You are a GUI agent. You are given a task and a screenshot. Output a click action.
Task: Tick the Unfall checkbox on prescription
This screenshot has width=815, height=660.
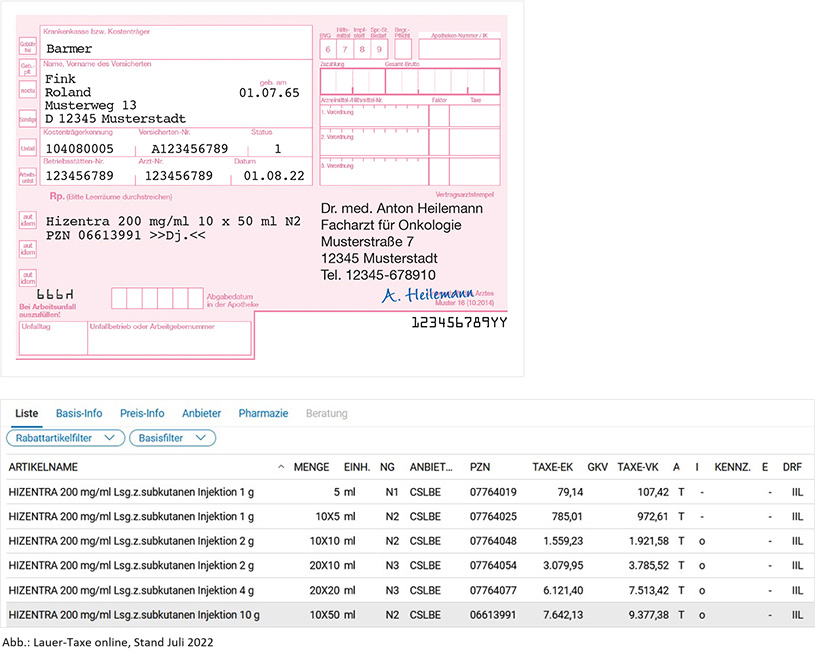[28, 148]
